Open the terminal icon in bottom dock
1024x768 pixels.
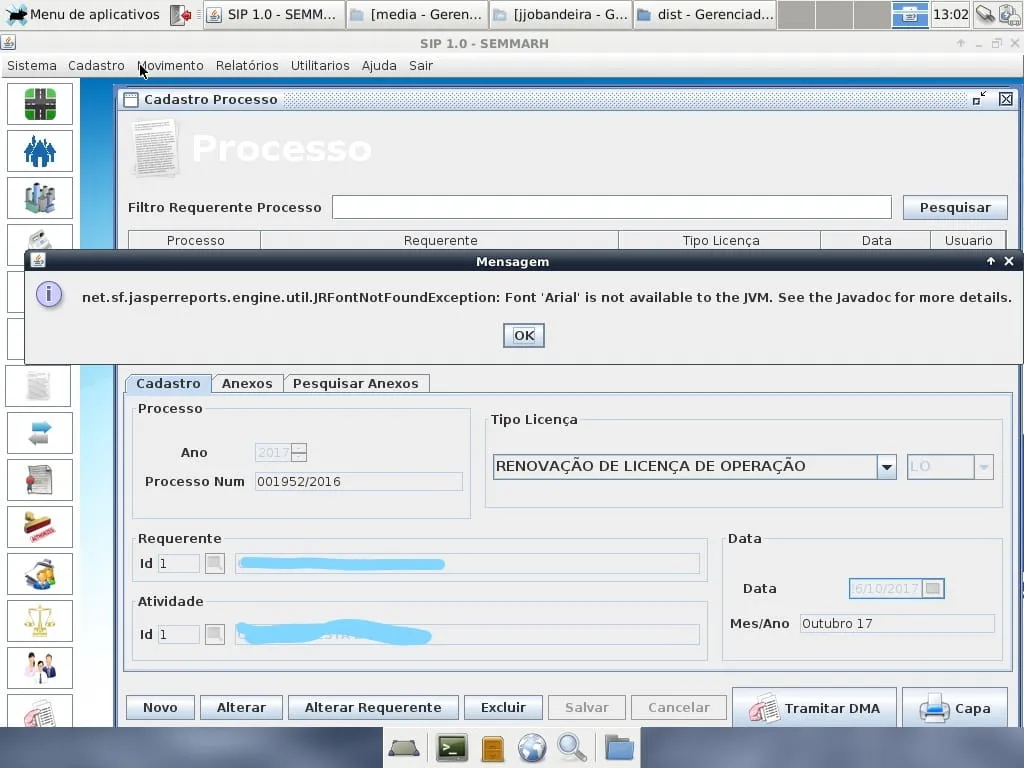pos(453,748)
